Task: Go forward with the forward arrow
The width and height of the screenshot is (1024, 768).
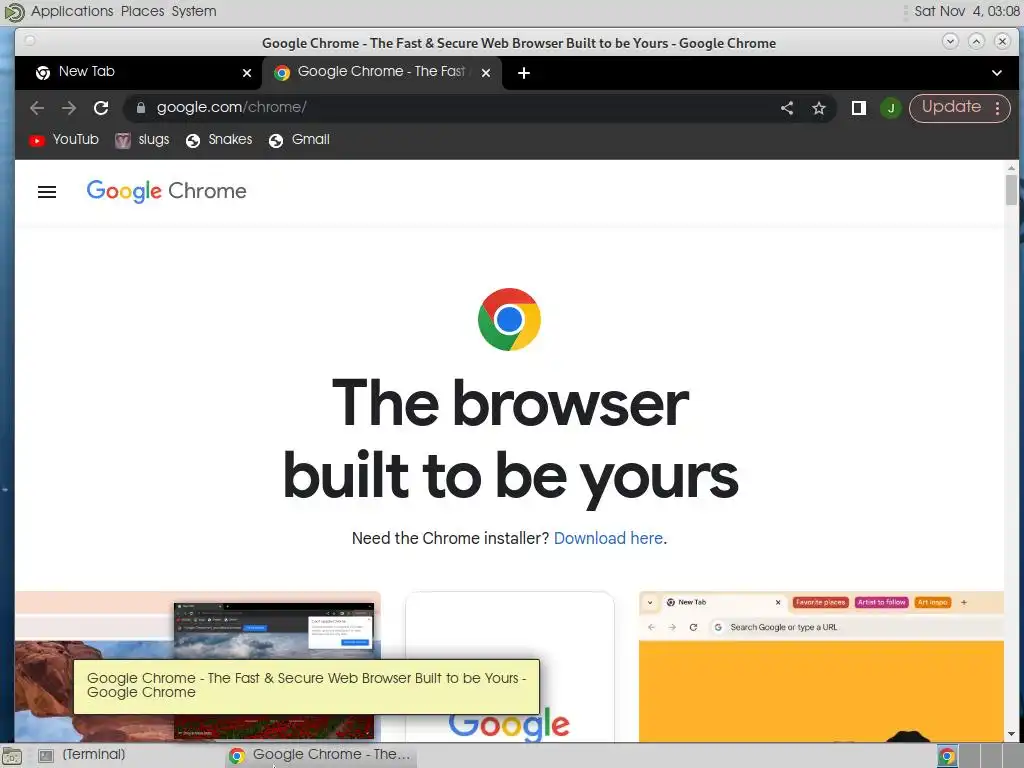Action: click(x=69, y=108)
